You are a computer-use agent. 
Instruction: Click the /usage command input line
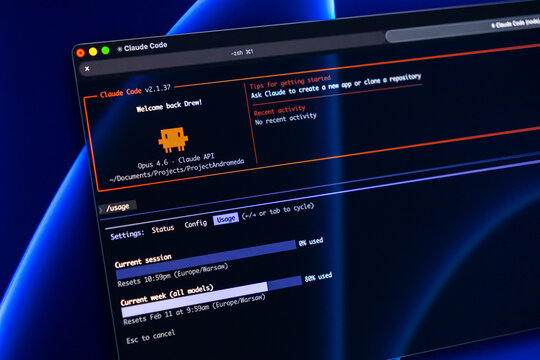pyautogui.click(x=118, y=207)
